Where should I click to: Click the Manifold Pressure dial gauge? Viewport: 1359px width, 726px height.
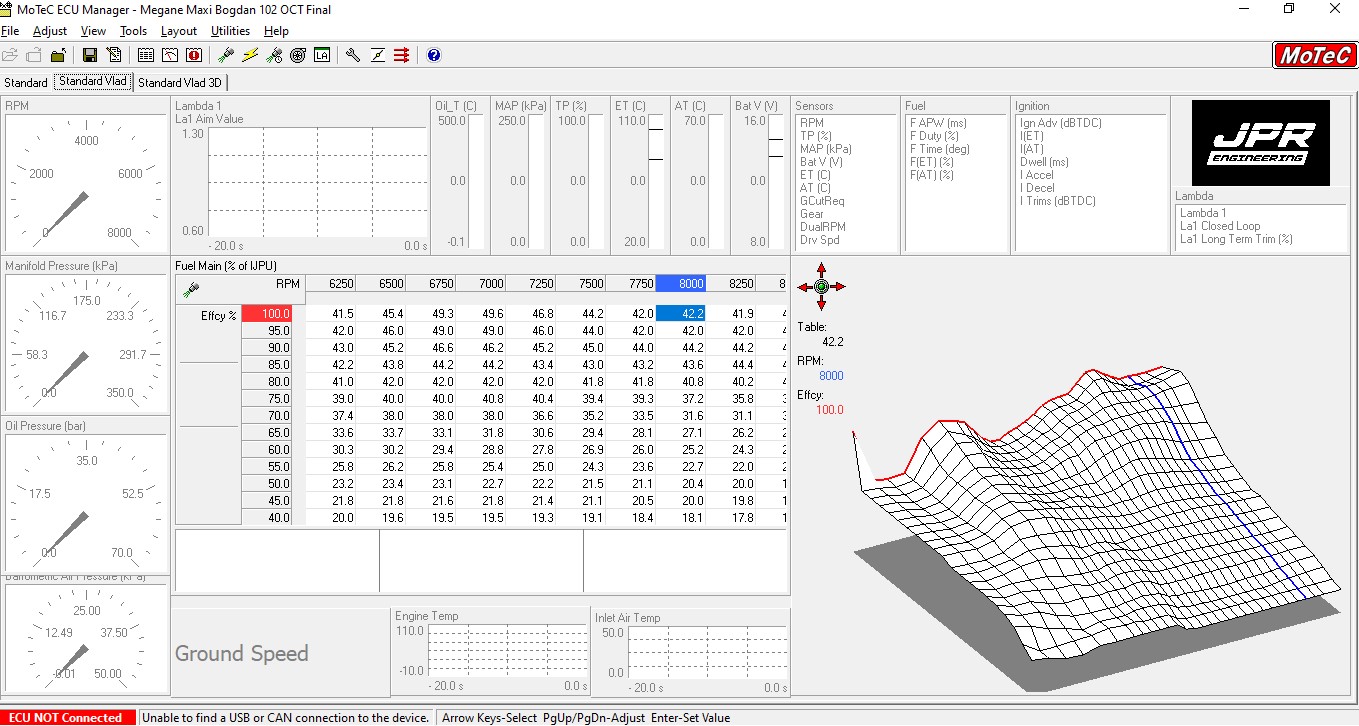[86, 343]
